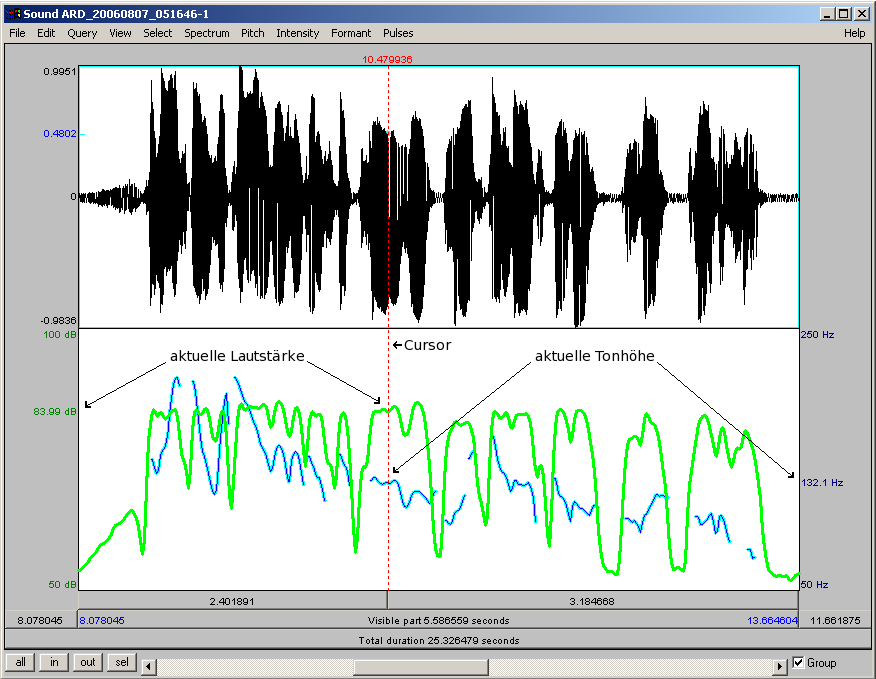The width and height of the screenshot is (876, 679).
Task: Open the Help menu
Action: tap(854, 33)
